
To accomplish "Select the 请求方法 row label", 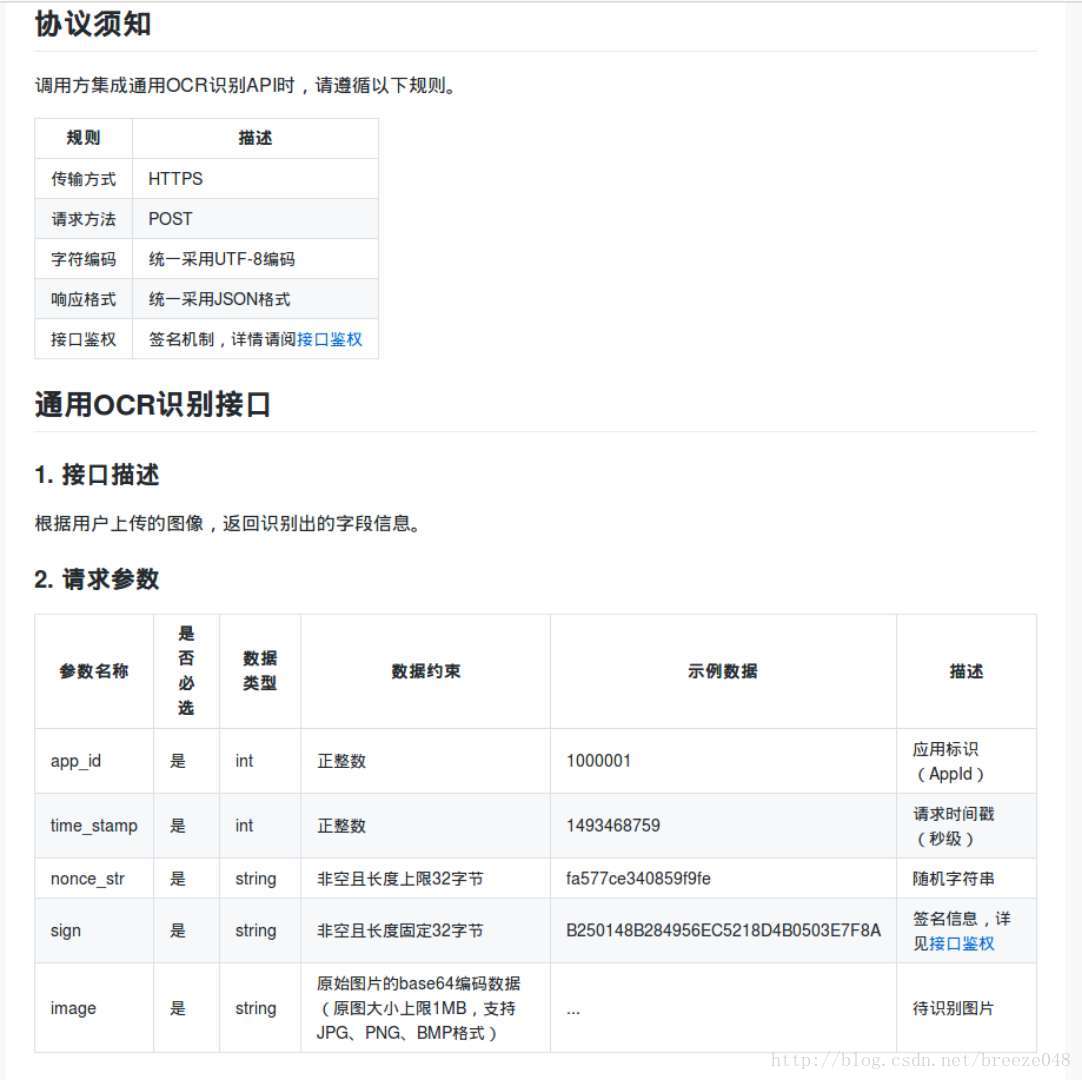I will click(83, 219).
